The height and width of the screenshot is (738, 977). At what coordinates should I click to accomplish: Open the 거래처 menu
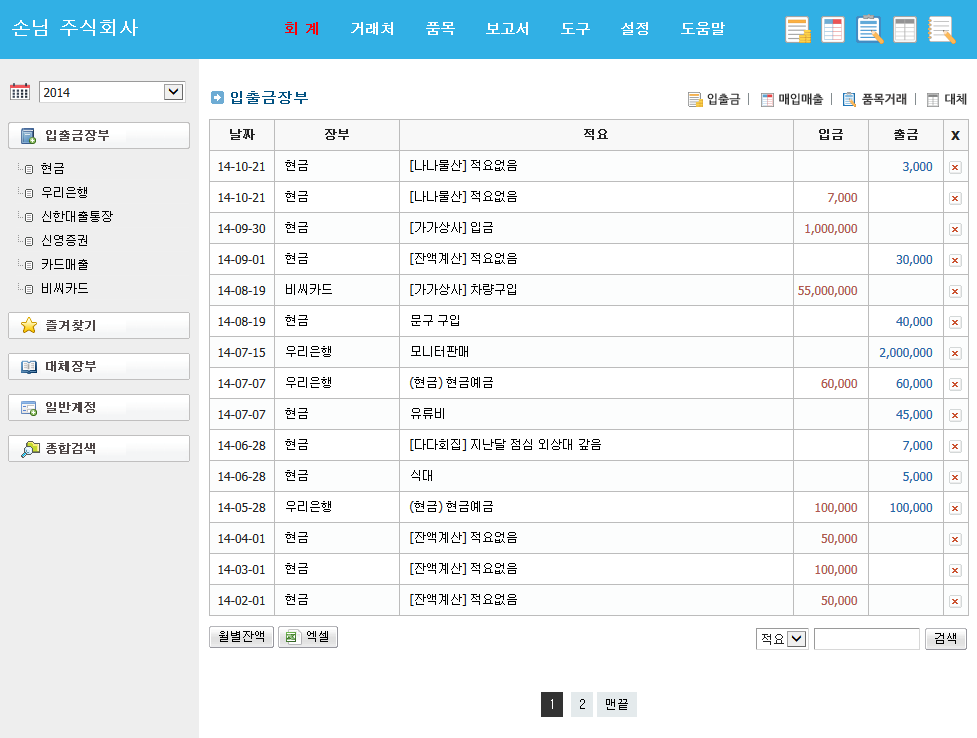pos(372,29)
